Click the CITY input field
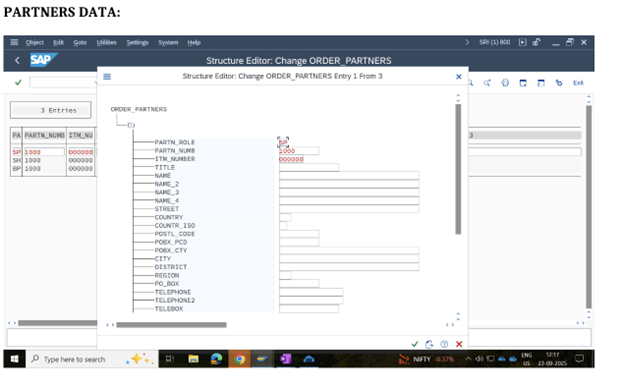The height and width of the screenshot is (387, 624). coord(349,259)
